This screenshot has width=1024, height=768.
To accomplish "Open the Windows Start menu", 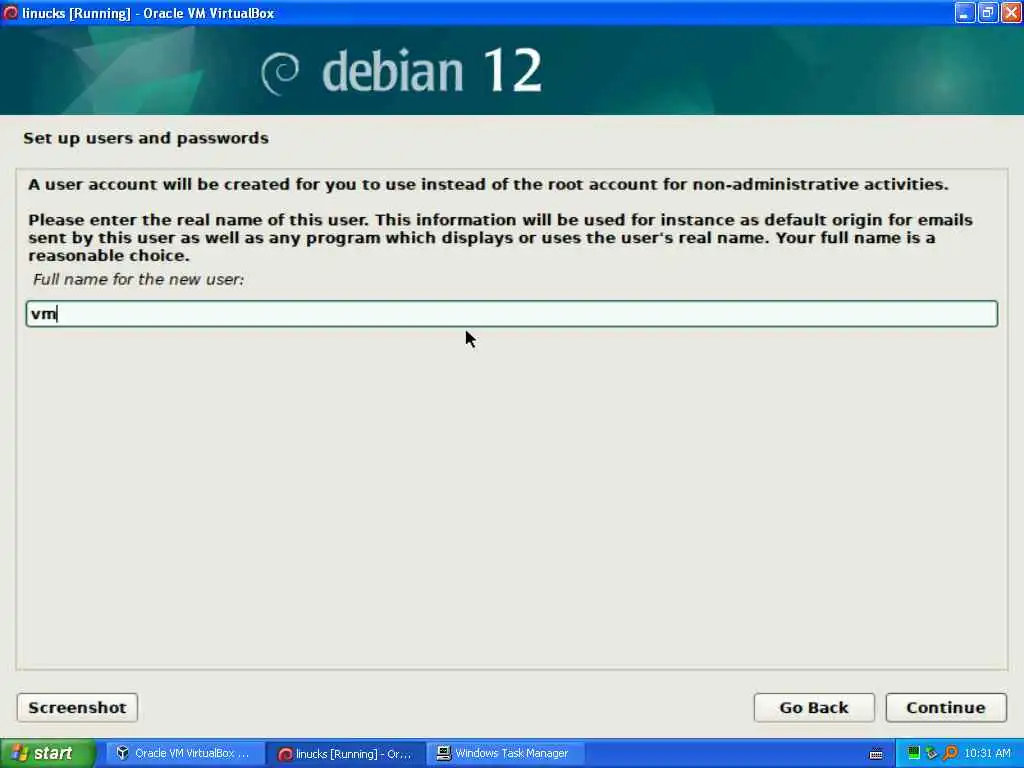I will coord(48,753).
